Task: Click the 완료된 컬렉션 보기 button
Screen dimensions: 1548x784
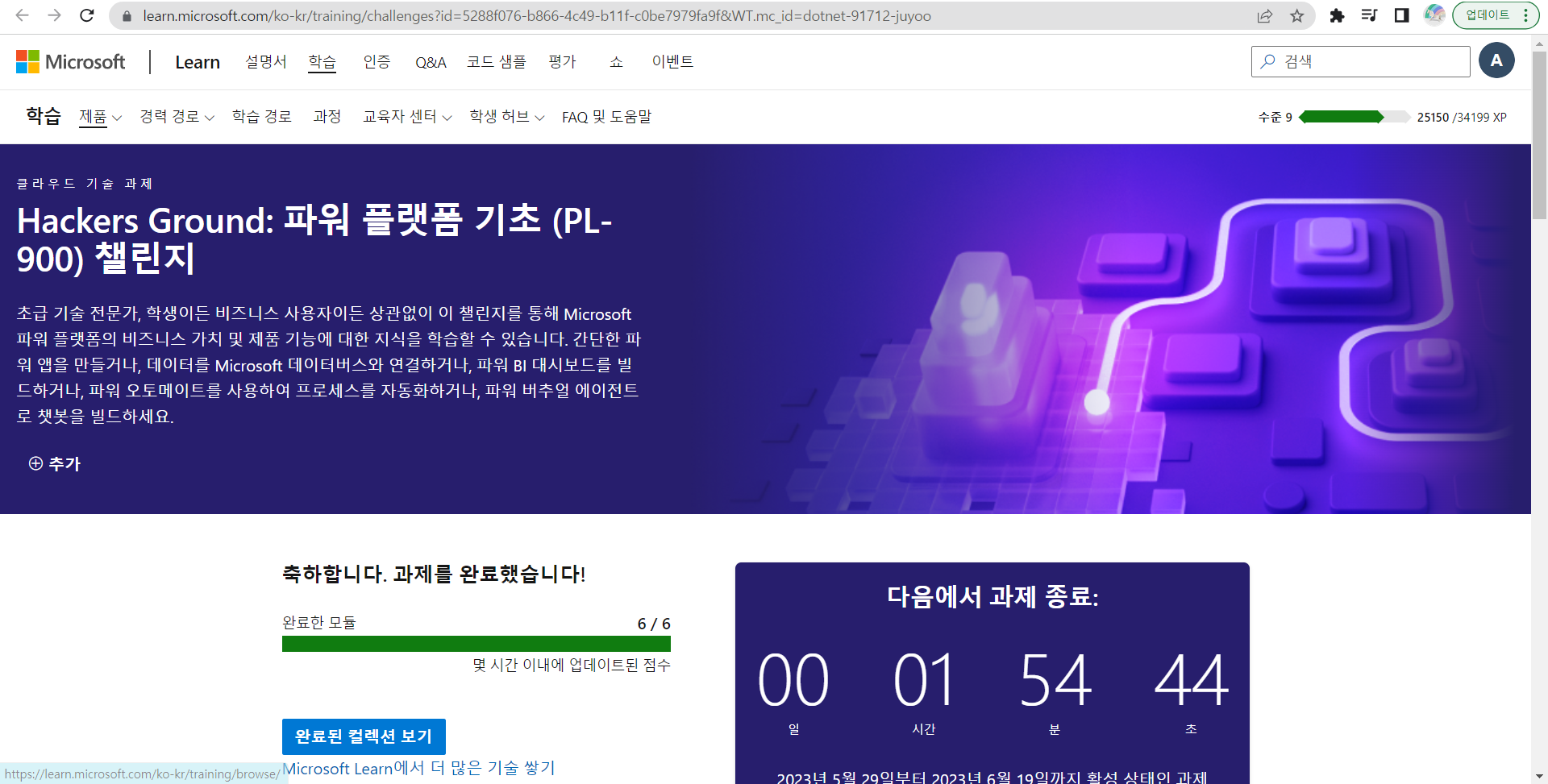Action: [363, 736]
